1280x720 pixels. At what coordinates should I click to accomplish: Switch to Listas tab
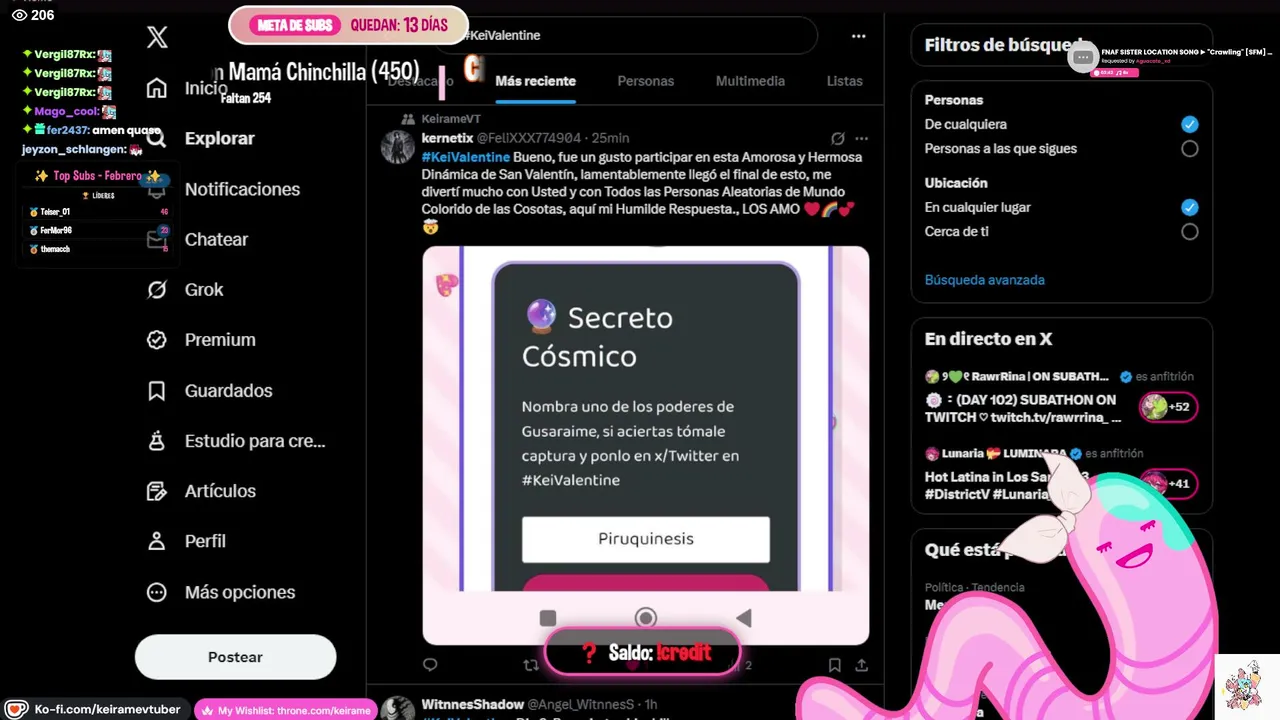pos(844,81)
